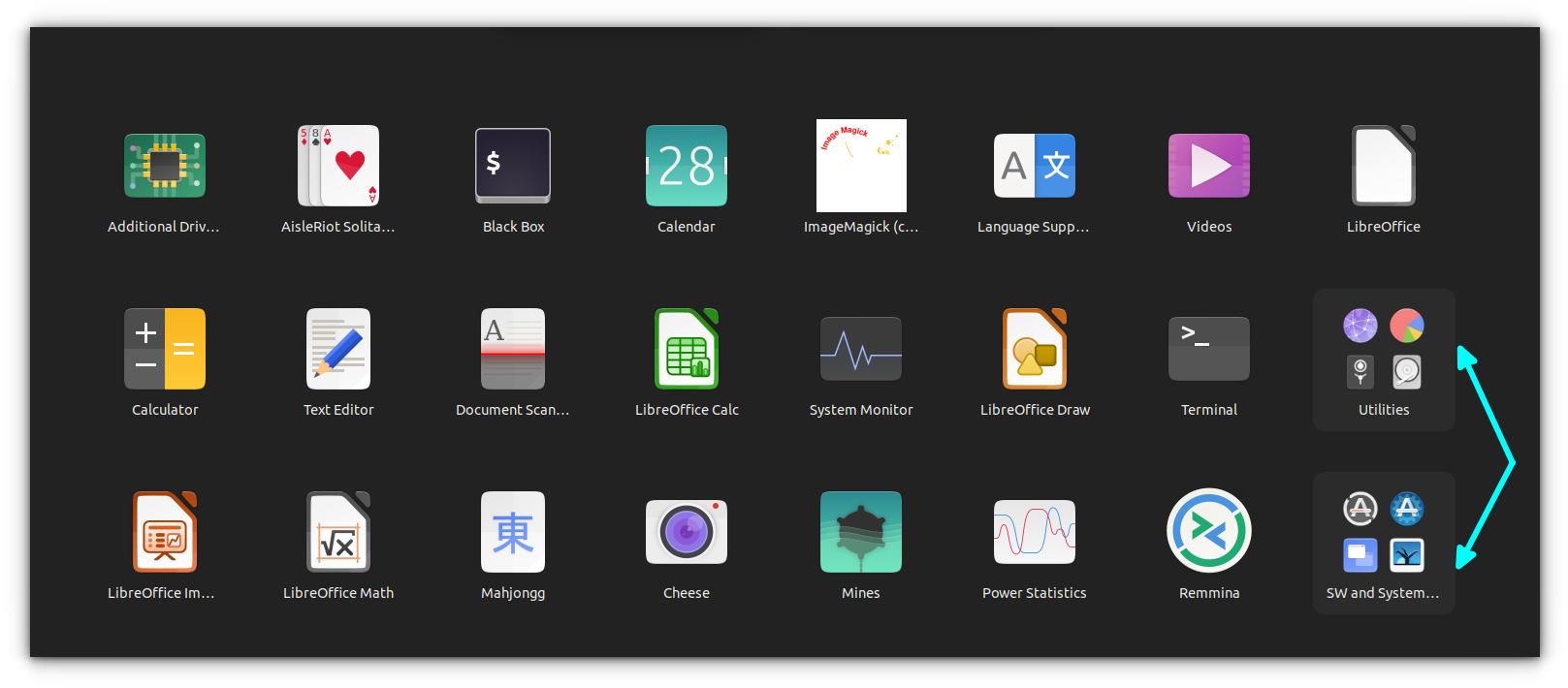Open the Black Box terminal app

513,166
